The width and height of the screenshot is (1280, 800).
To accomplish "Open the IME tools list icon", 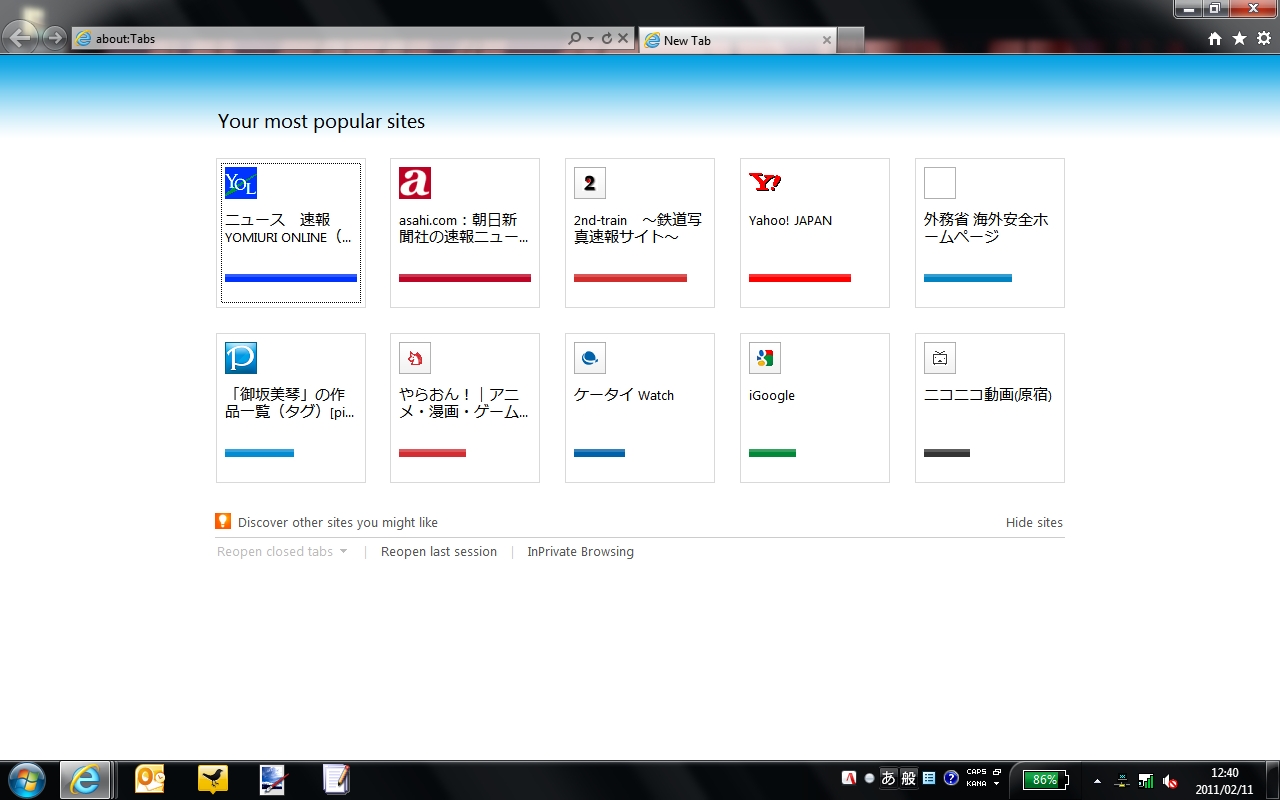I will coord(929,779).
